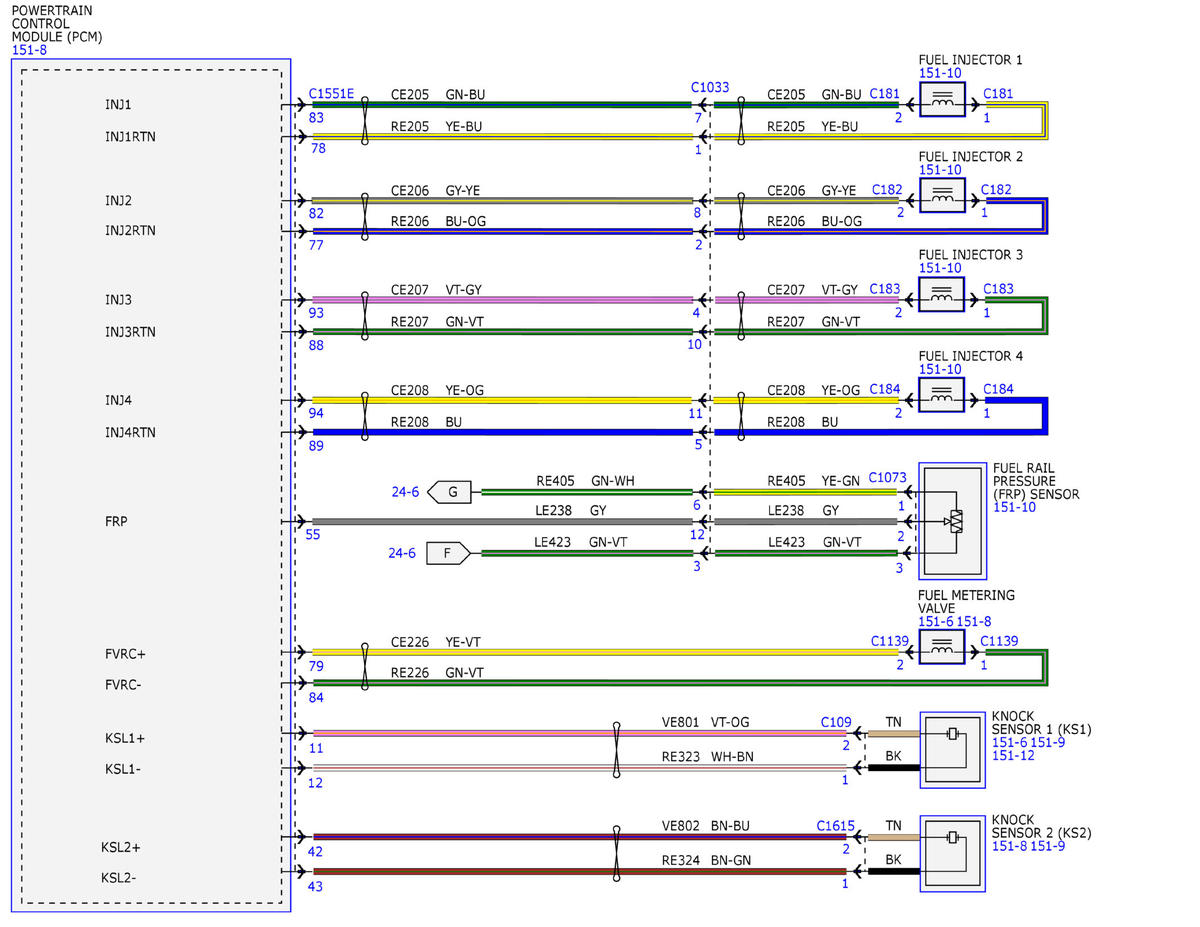Follow the 151-12 link under Knock Sensor 1
Viewport: 1200px width, 927px height.
[x=1012, y=755]
